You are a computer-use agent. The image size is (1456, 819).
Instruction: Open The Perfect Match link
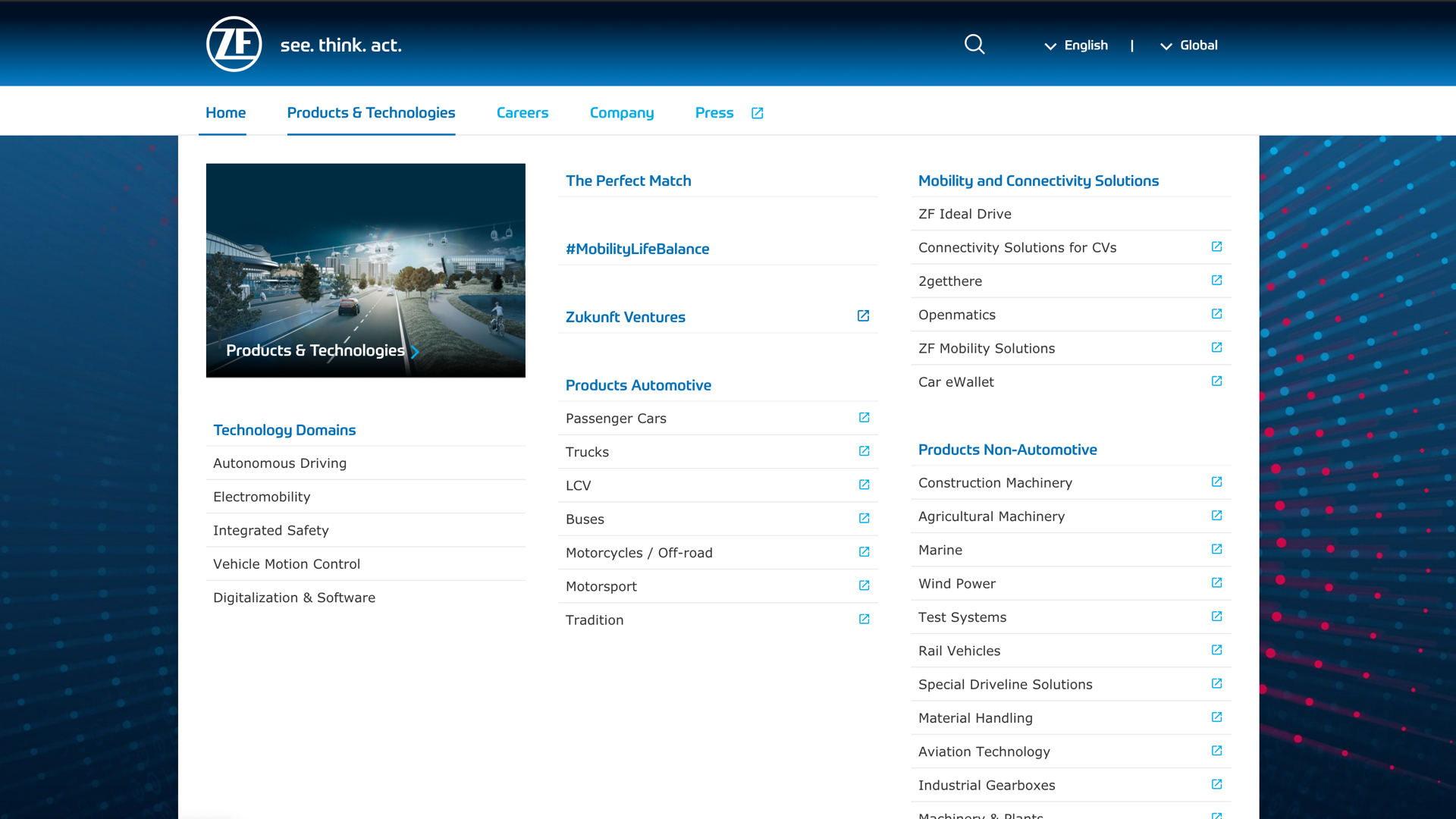point(629,180)
